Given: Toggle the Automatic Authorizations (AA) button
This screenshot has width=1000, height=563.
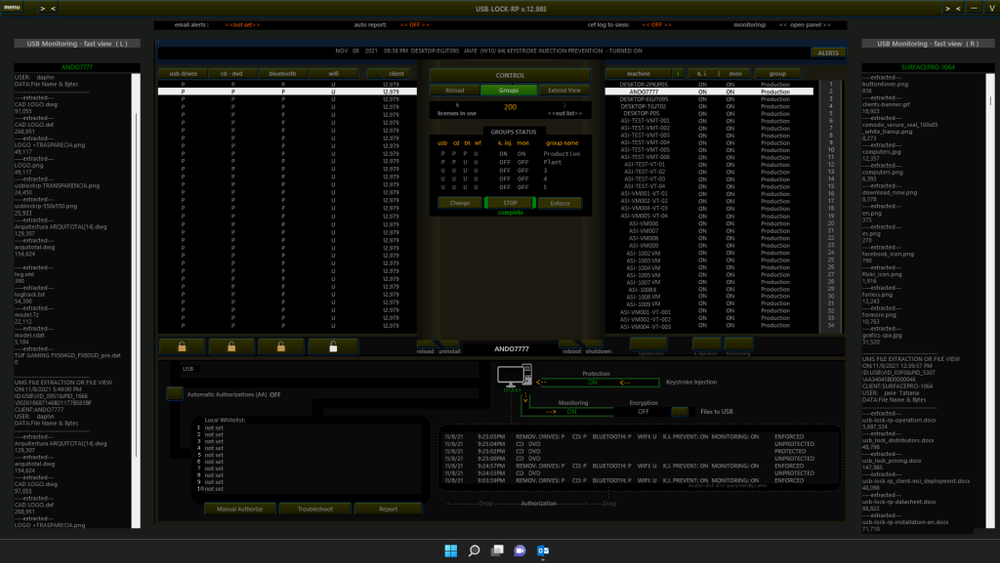Looking at the screenshot, I should pyautogui.click(x=174, y=393).
